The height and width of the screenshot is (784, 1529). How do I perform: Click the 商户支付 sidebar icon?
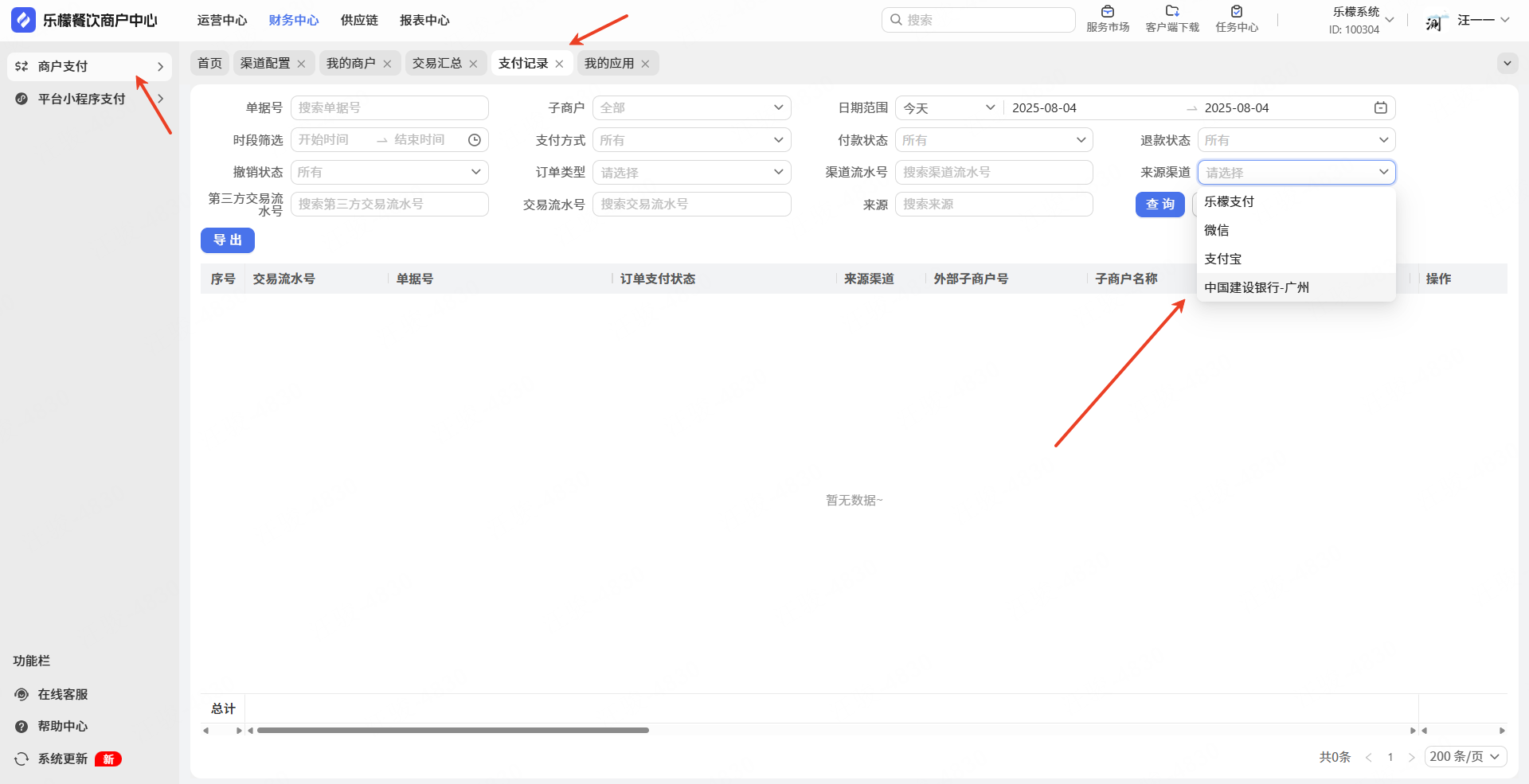coord(22,66)
